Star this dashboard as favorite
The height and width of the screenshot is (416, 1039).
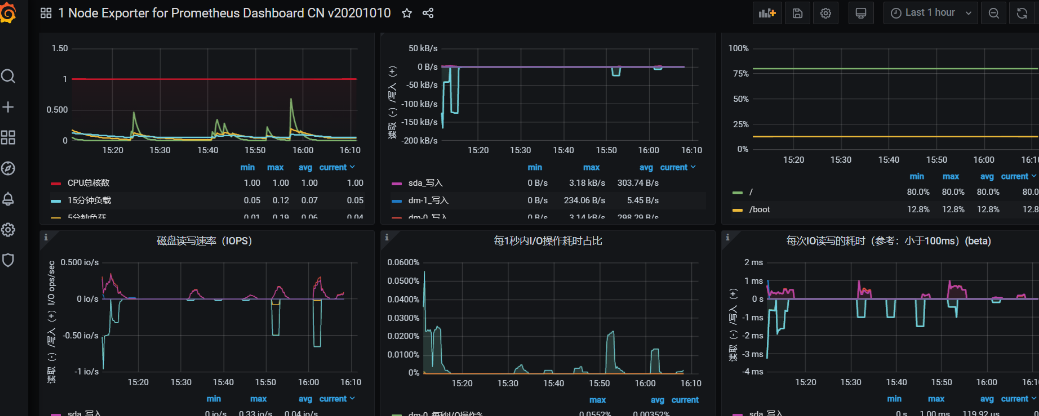pos(406,13)
